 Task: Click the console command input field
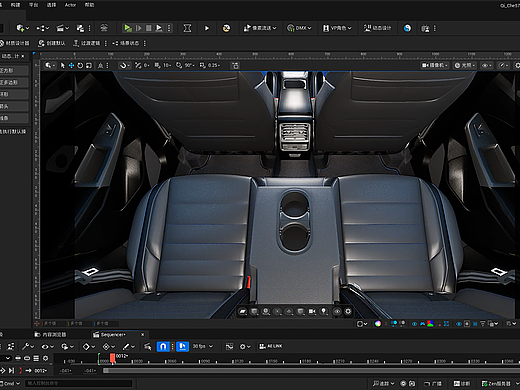[79, 383]
